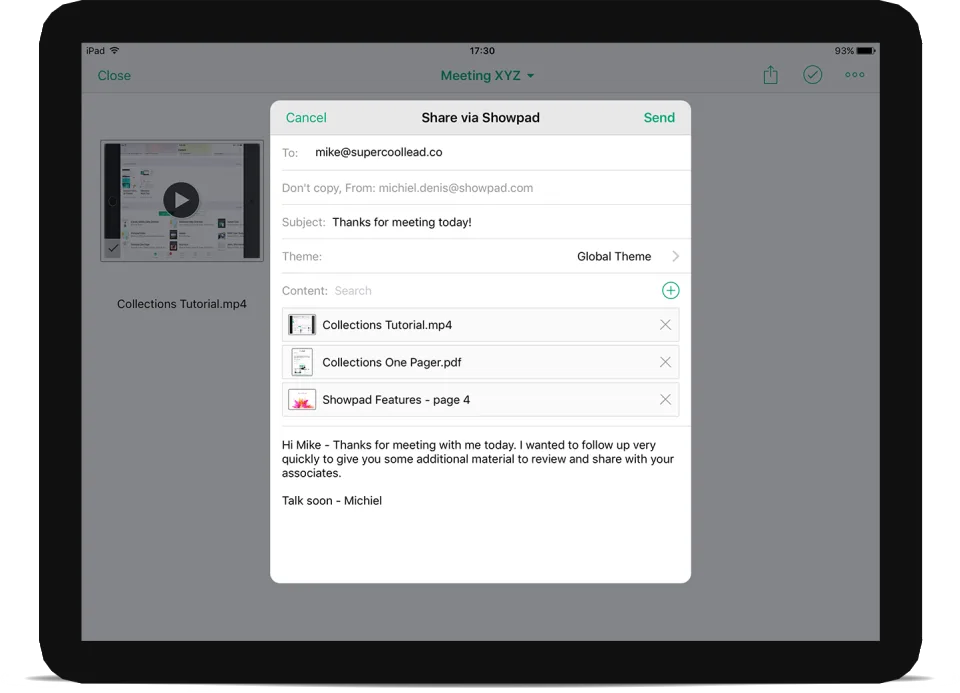
Task: Remove Collections Tutorial.mp4 from content list
Action: pos(665,324)
